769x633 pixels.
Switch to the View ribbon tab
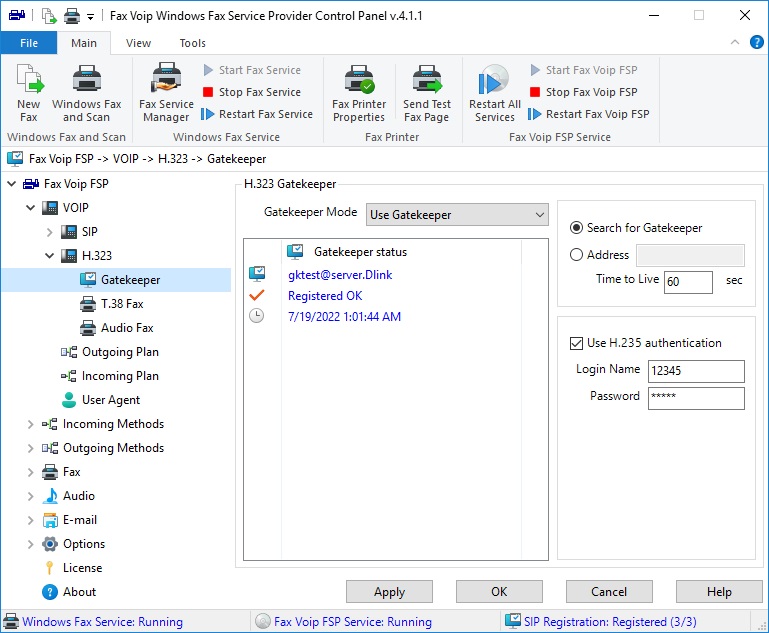pyautogui.click(x=138, y=43)
